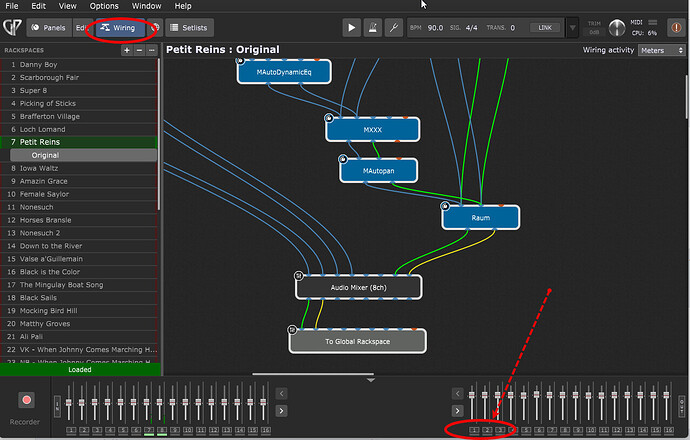690x440 pixels.
Task: Toggle the Ableton LINK button
Action: 545,28
